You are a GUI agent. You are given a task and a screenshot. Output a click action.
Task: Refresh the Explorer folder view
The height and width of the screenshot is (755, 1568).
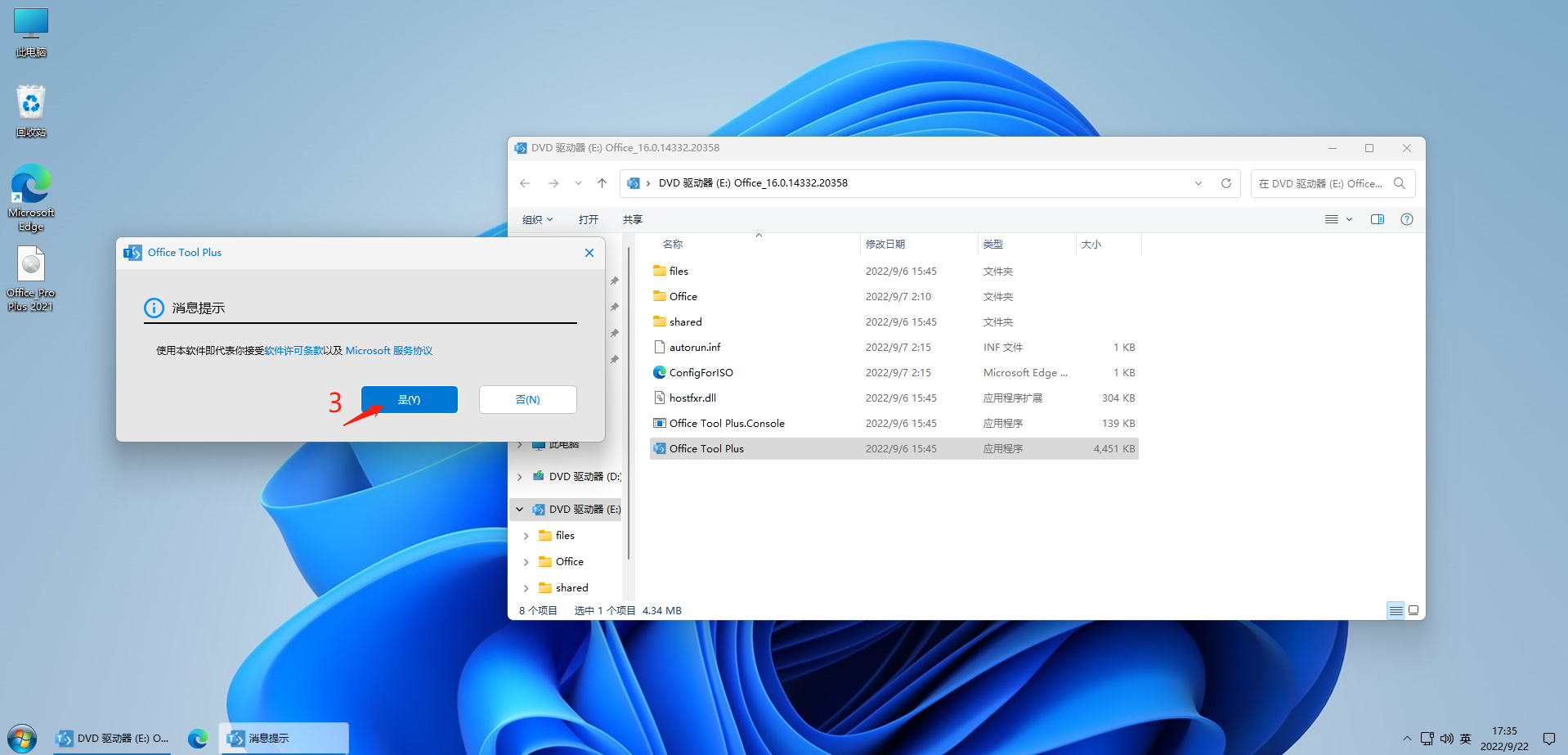pos(1226,183)
